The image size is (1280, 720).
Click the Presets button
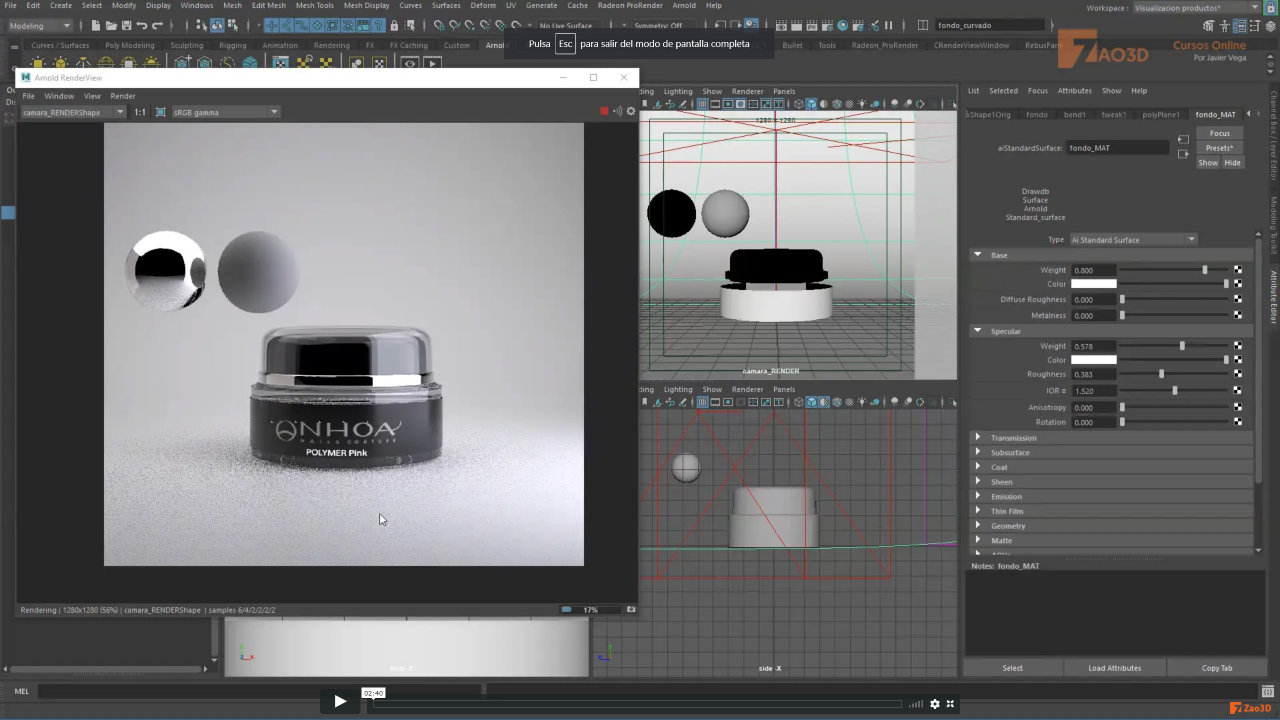tap(1220, 148)
